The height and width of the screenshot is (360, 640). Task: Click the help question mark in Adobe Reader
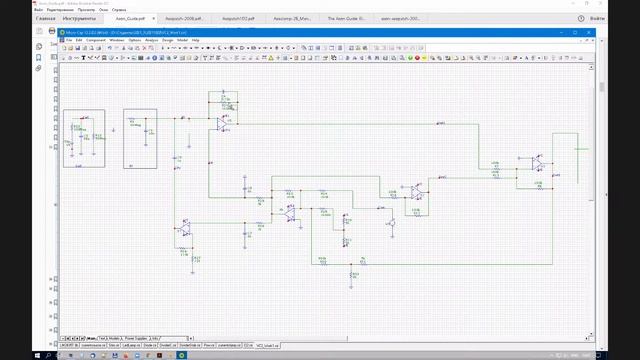[581, 18]
